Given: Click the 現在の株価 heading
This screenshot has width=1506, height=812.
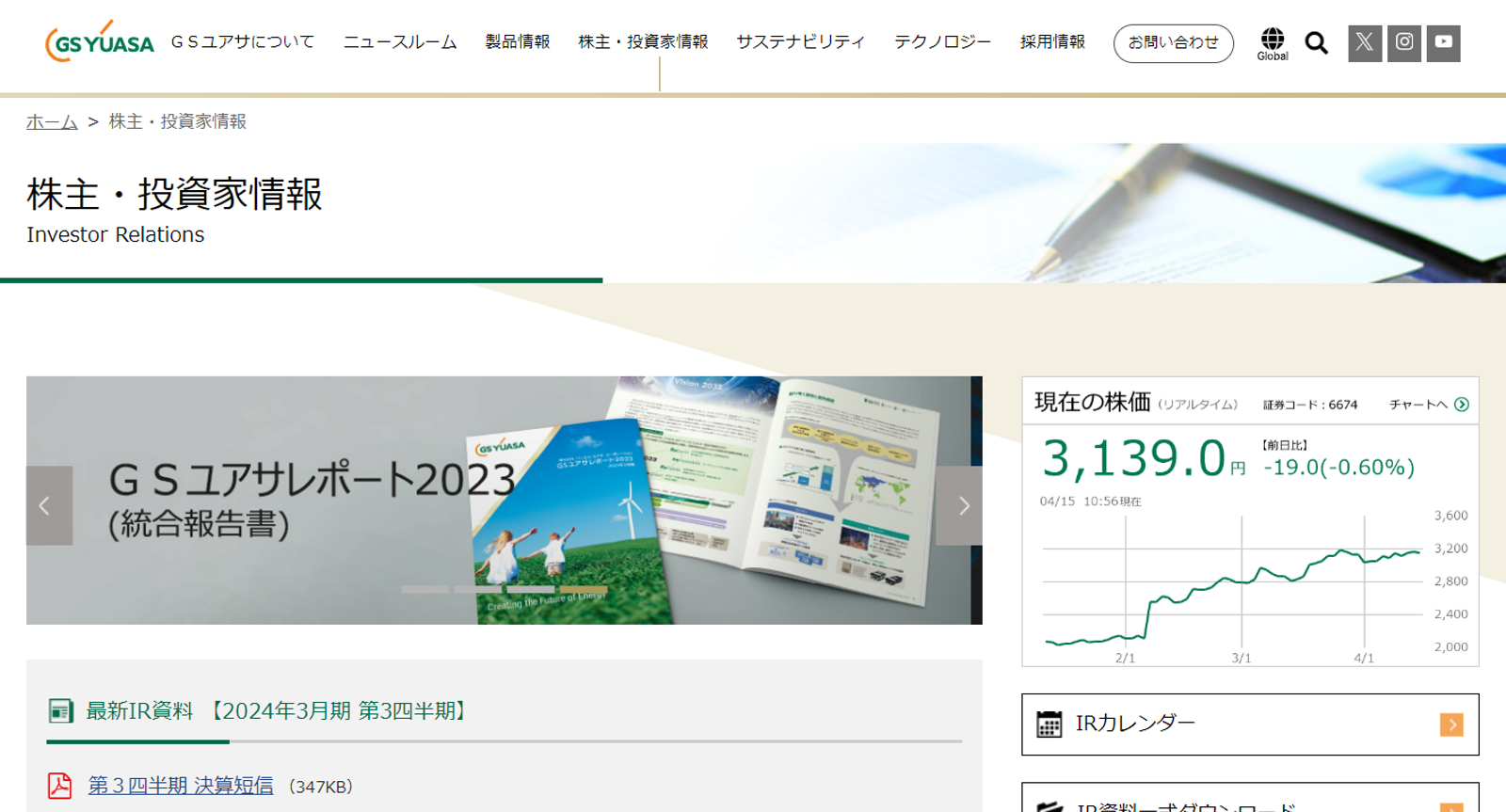Looking at the screenshot, I should pos(1093,403).
